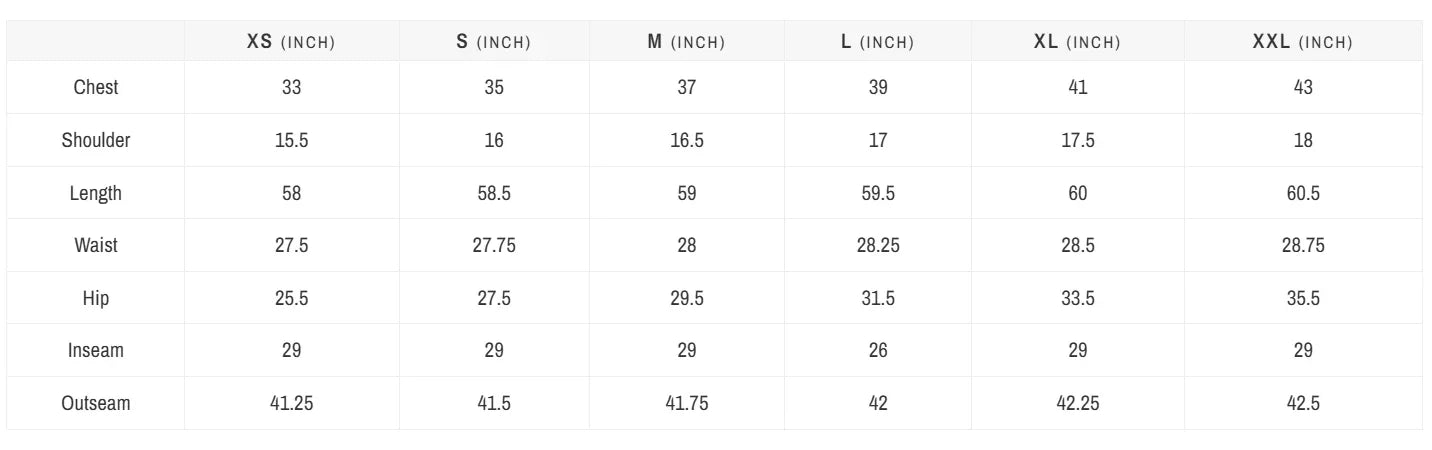Select the S (INCH) column header
The height and width of the screenshot is (450, 1432).
pos(494,42)
